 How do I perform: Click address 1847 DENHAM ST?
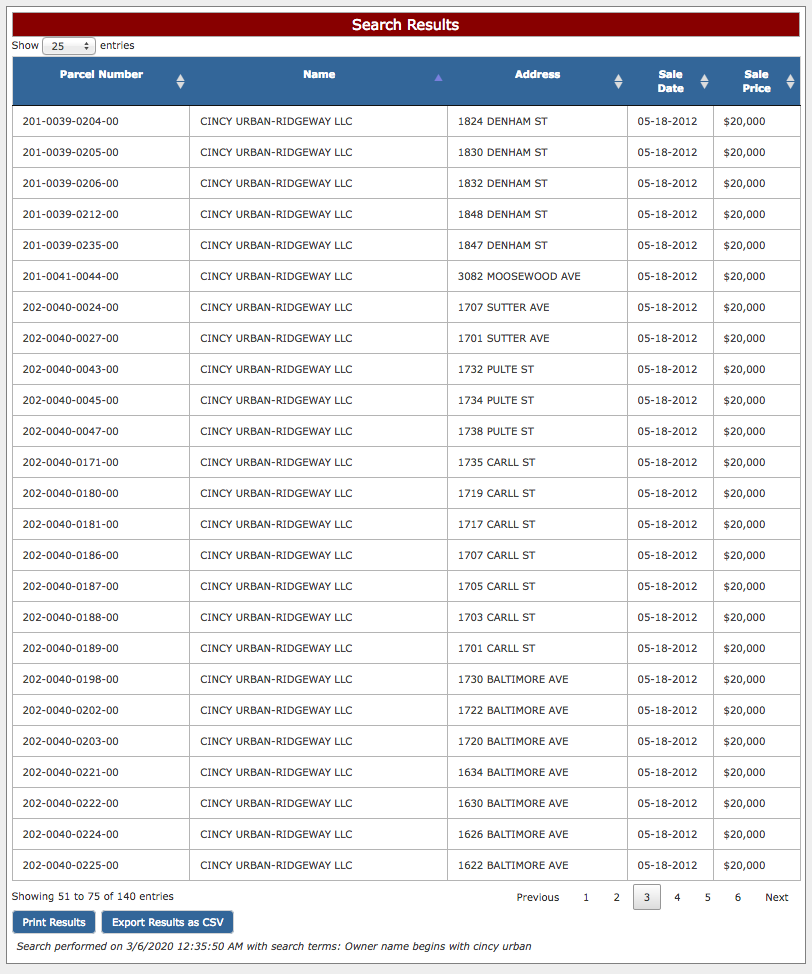pyautogui.click(x=503, y=246)
